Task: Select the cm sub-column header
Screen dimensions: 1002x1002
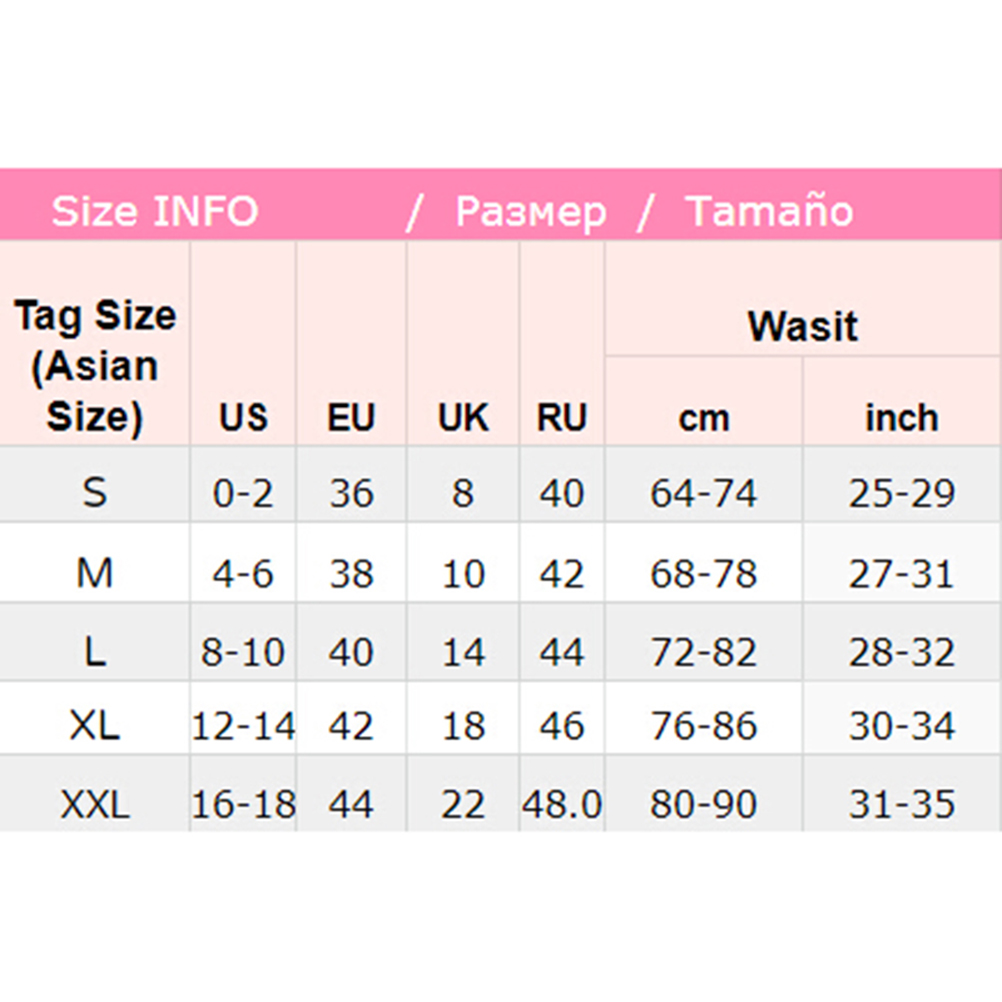Action: pyautogui.click(x=703, y=418)
